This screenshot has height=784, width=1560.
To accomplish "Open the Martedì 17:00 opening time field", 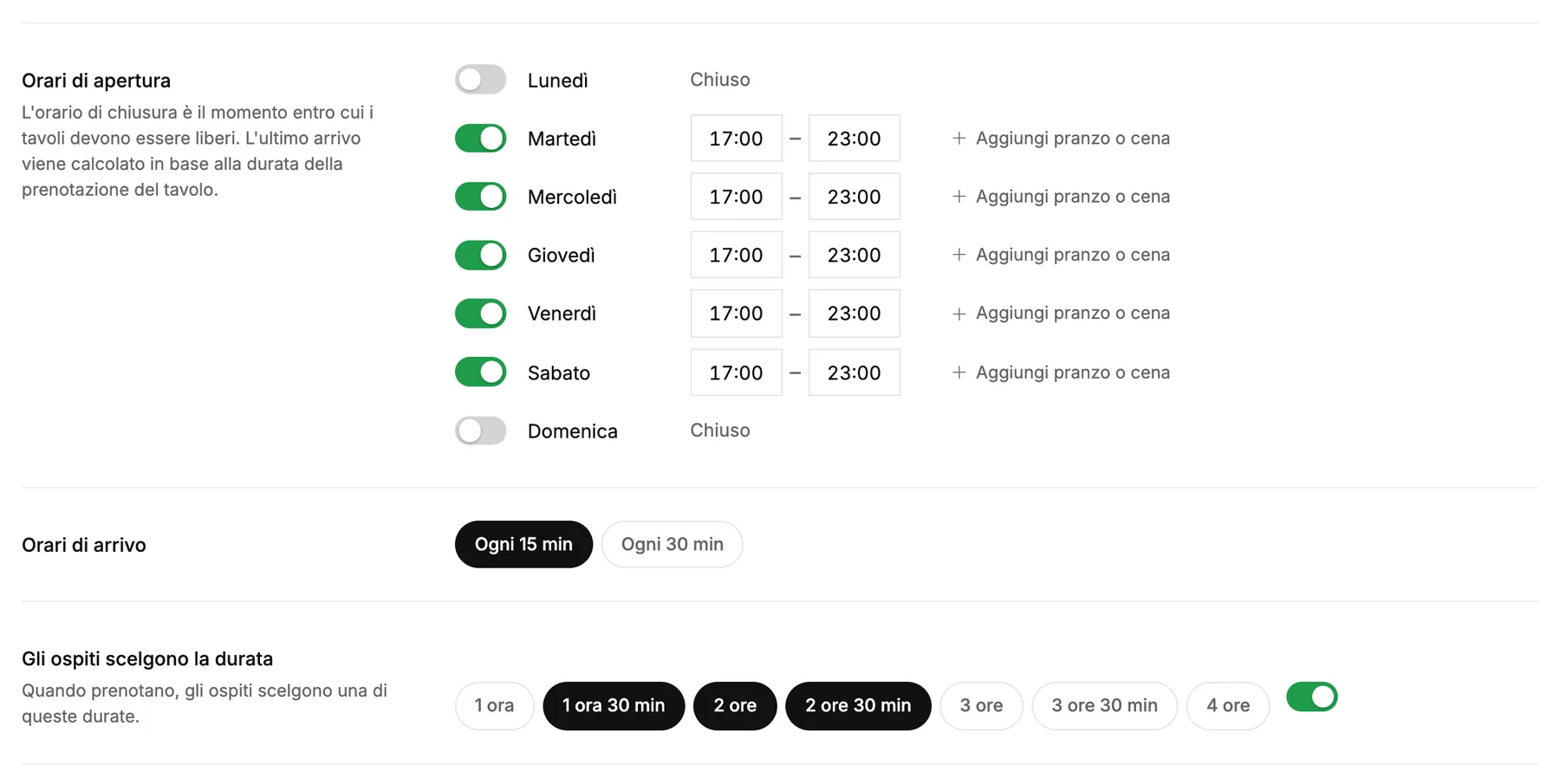I will [x=736, y=139].
